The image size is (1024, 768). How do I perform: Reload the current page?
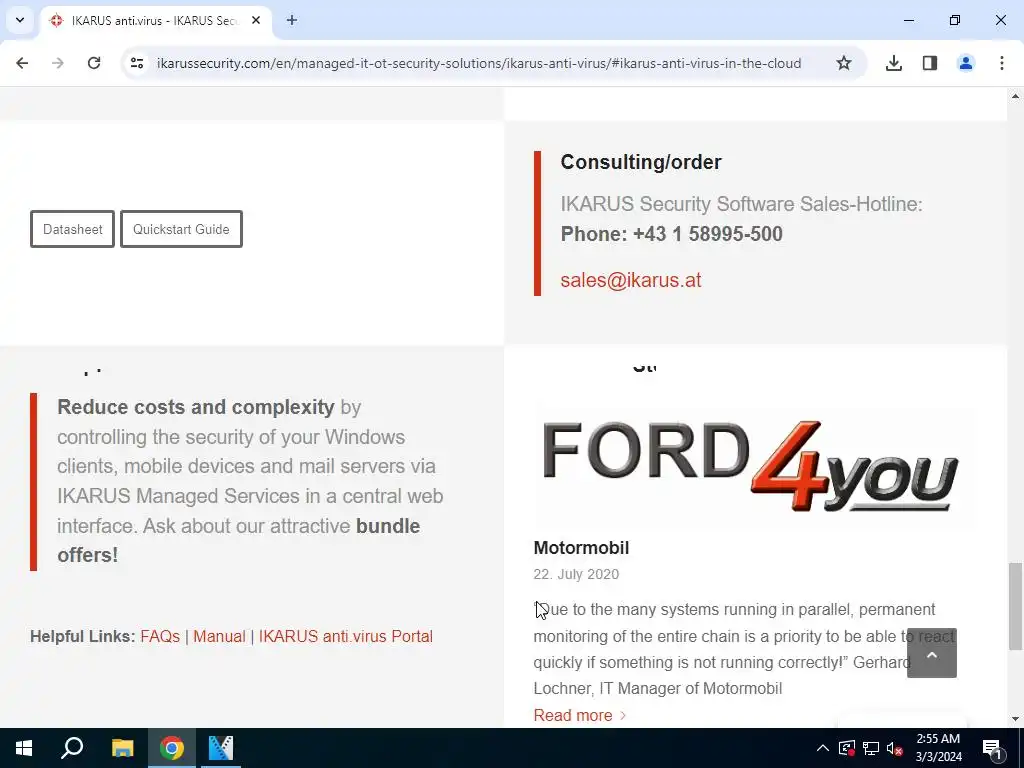coord(94,63)
